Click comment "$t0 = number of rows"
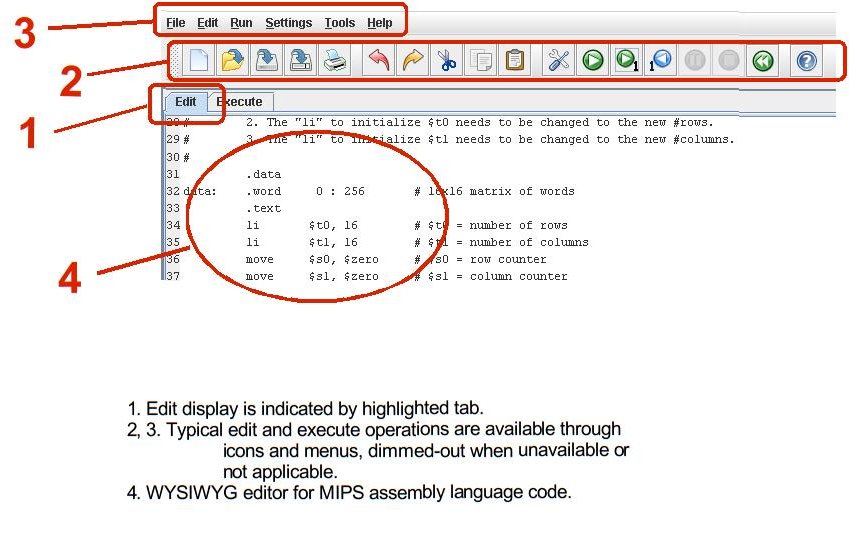 [x=491, y=225]
